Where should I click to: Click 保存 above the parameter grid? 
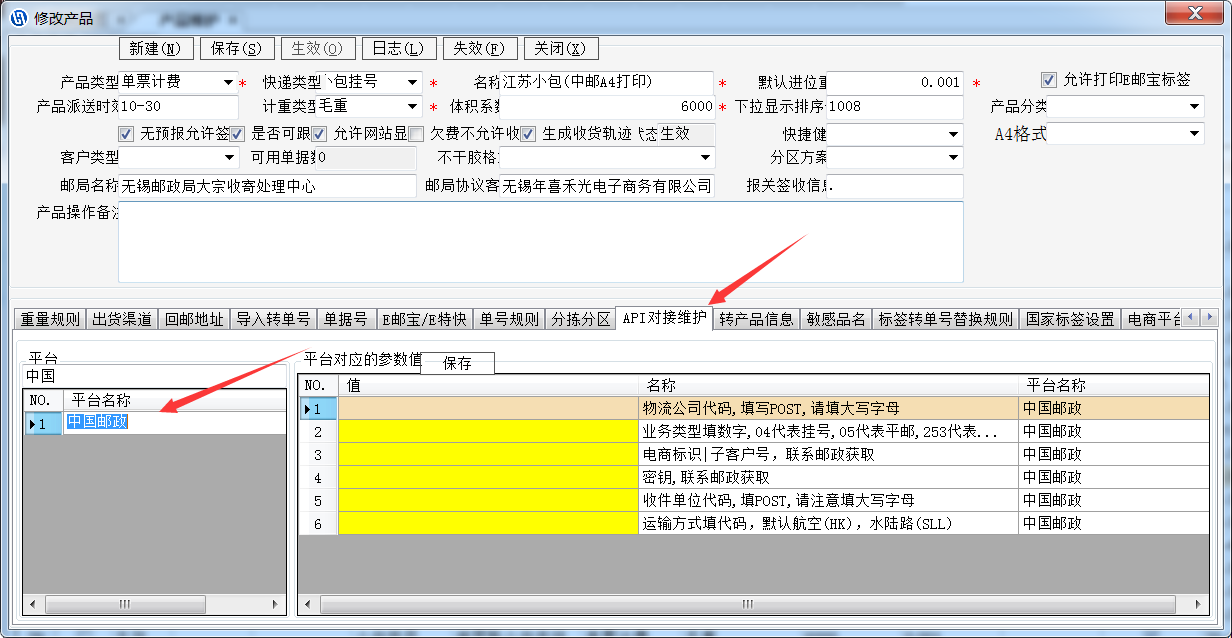(457, 364)
